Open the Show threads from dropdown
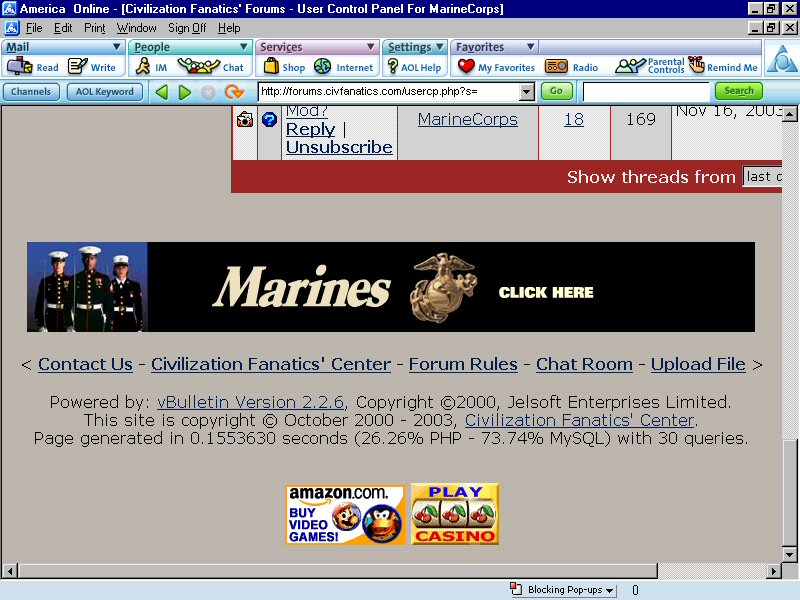 [x=762, y=177]
